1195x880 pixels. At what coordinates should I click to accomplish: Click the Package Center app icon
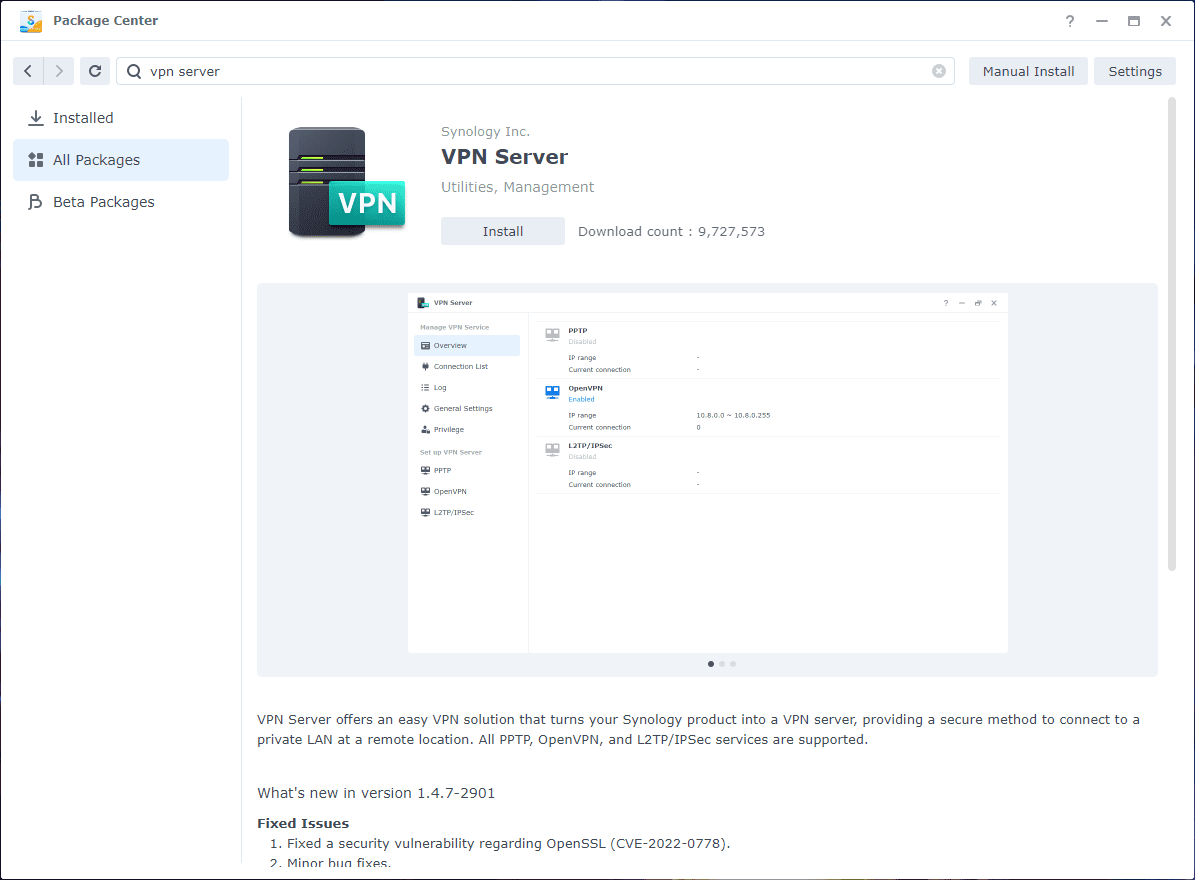tap(31, 21)
